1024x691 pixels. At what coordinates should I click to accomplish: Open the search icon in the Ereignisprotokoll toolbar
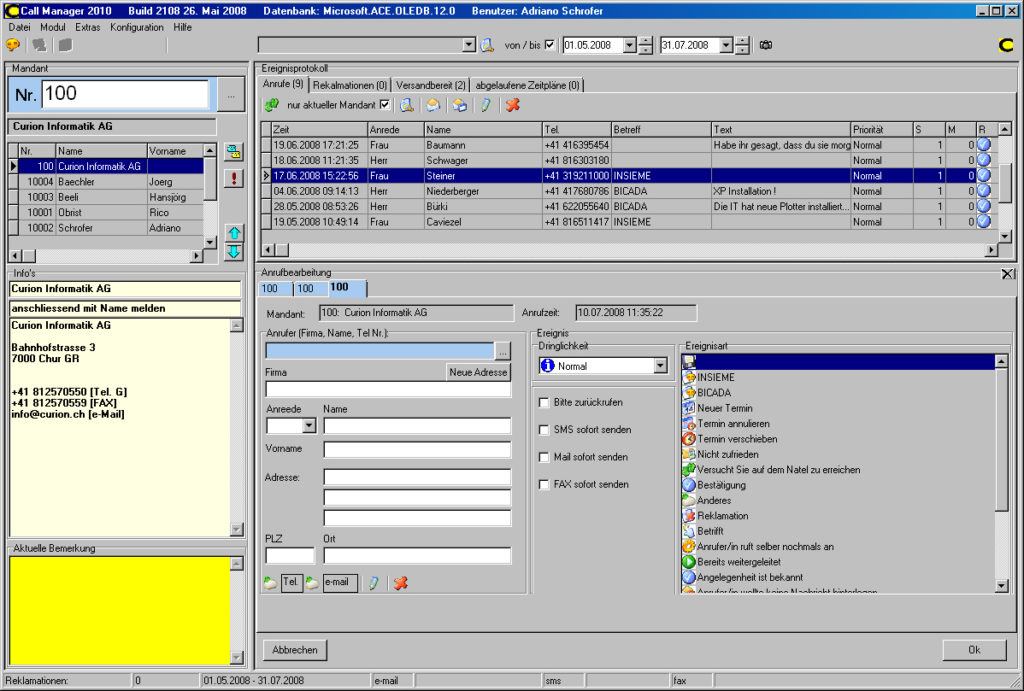click(406, 104)
